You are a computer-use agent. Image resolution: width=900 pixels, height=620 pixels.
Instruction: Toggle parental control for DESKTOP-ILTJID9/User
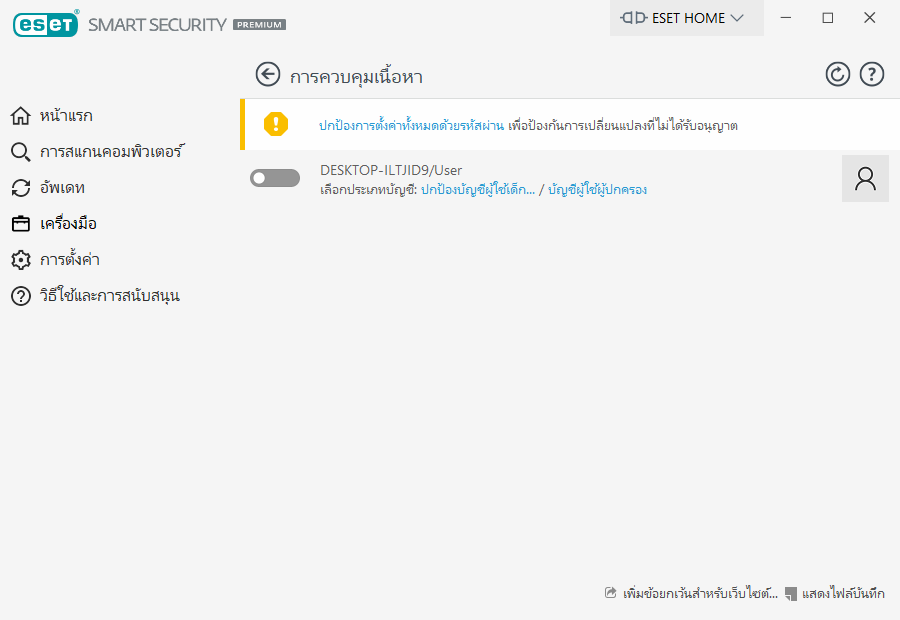tap(275, 178)
